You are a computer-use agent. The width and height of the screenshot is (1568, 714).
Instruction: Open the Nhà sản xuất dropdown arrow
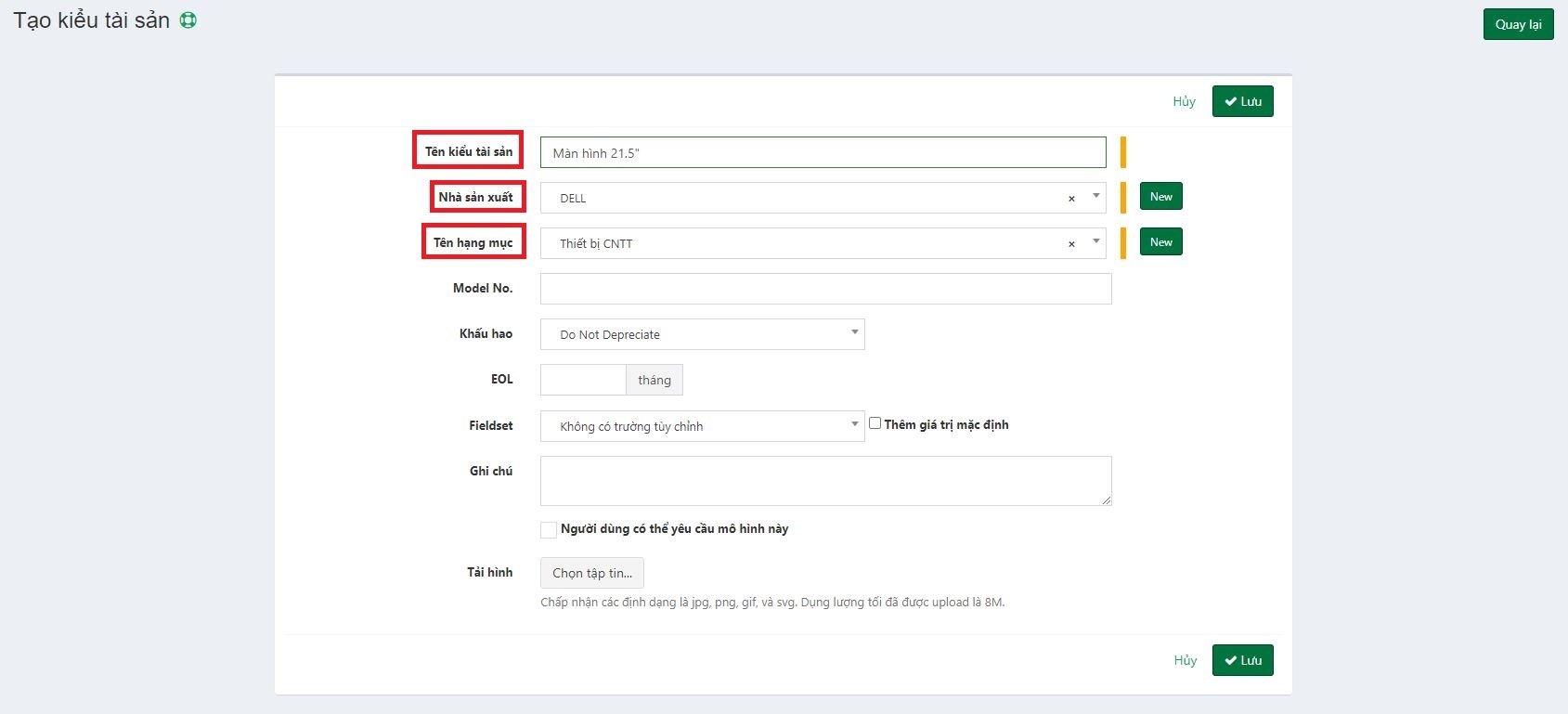(1095, 196)
